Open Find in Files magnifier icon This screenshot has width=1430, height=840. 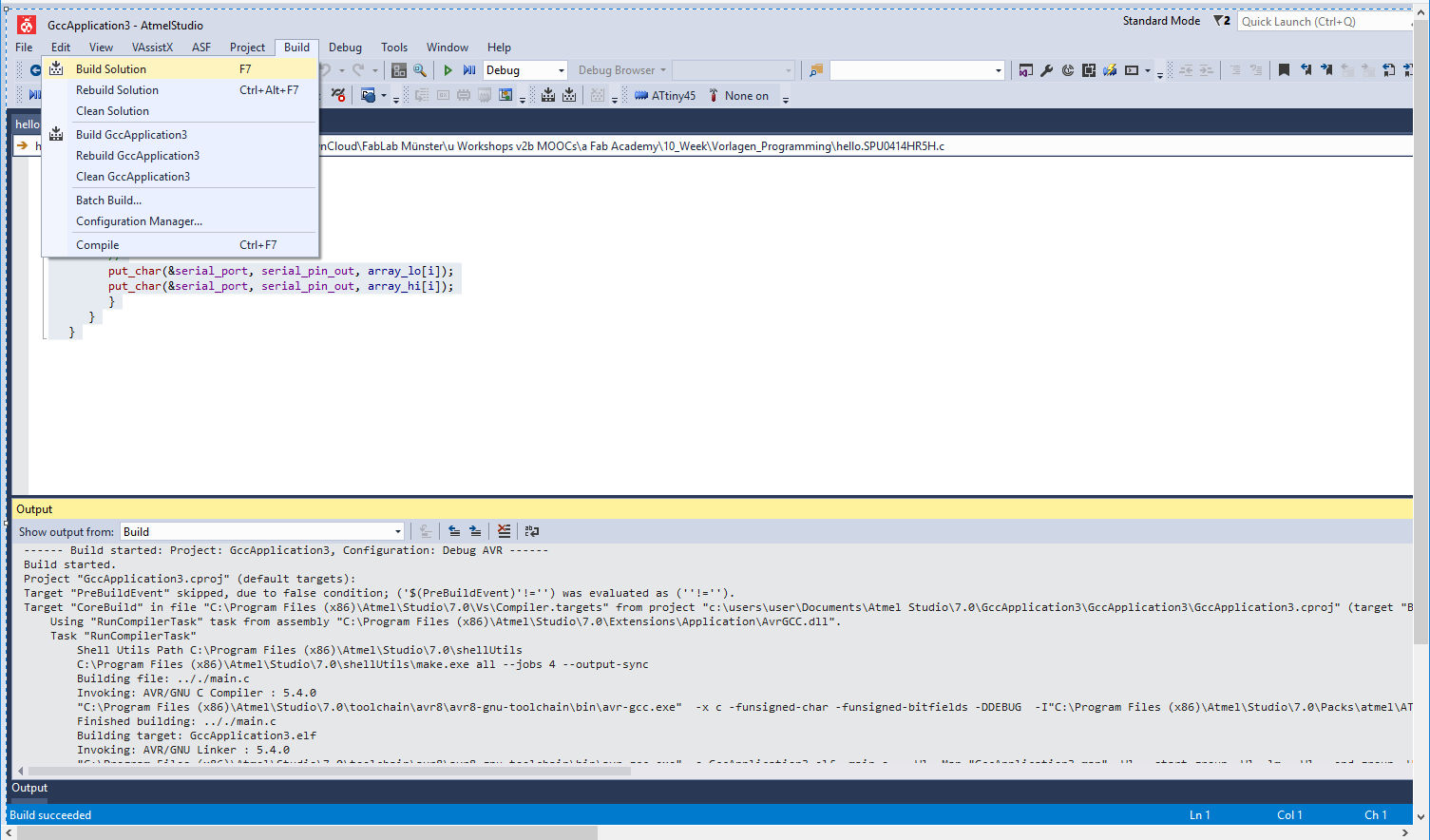(420, 70)
